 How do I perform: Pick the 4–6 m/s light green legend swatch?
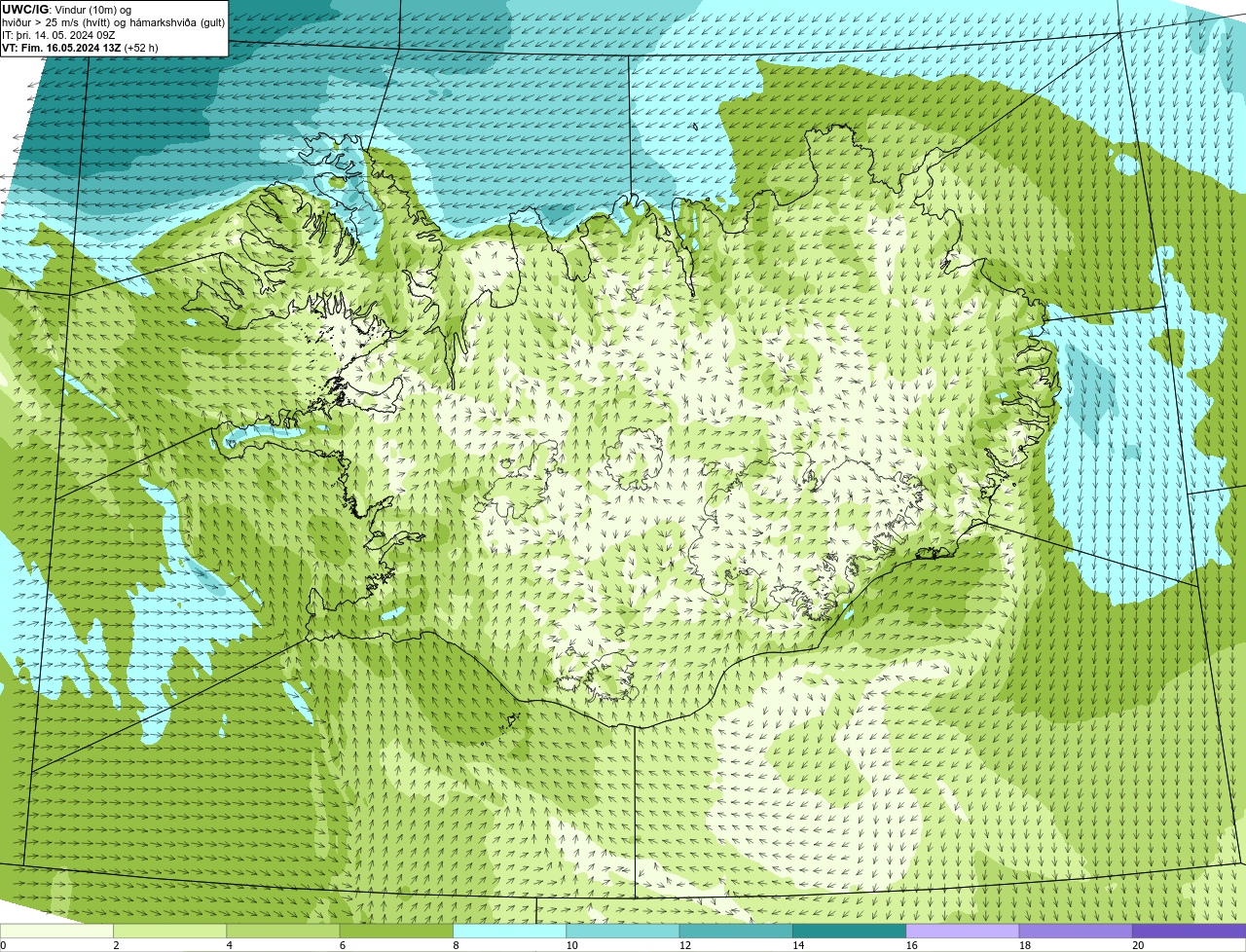(x=283, y=931)
